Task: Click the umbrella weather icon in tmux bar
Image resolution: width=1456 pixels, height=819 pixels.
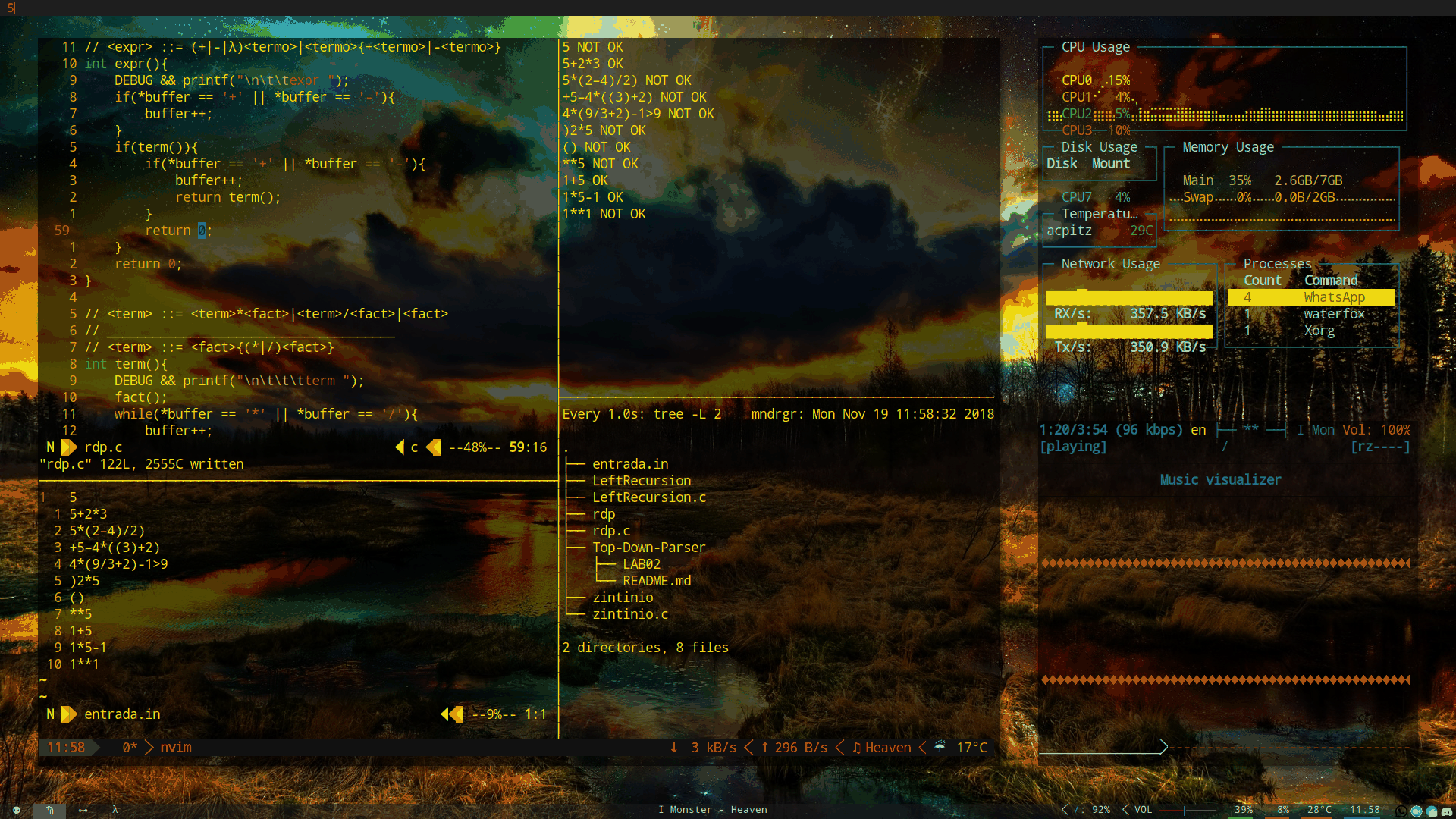Action: (940, 747)
